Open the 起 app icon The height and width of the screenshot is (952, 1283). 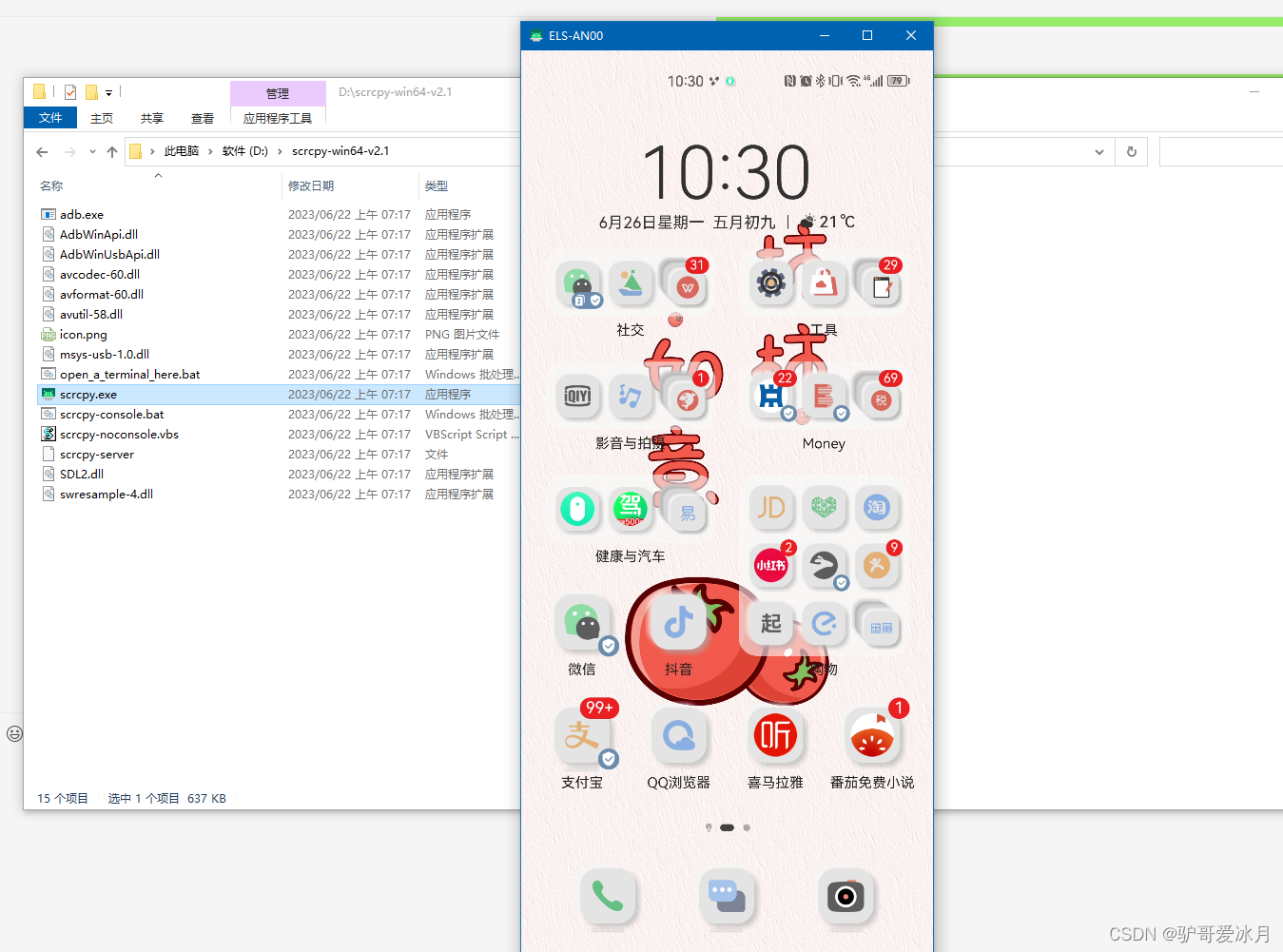point(771,624)
